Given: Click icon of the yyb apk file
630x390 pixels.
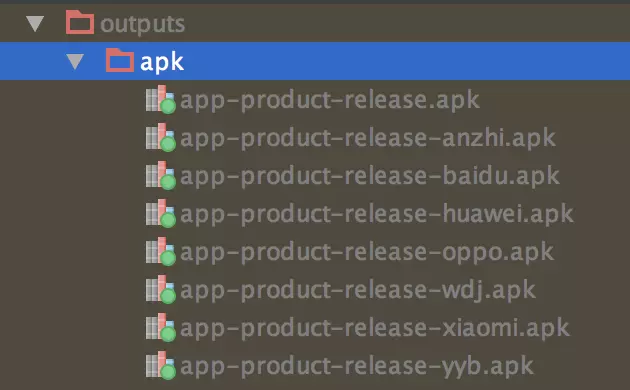Looking at the screenshot, I should [161, 365].
